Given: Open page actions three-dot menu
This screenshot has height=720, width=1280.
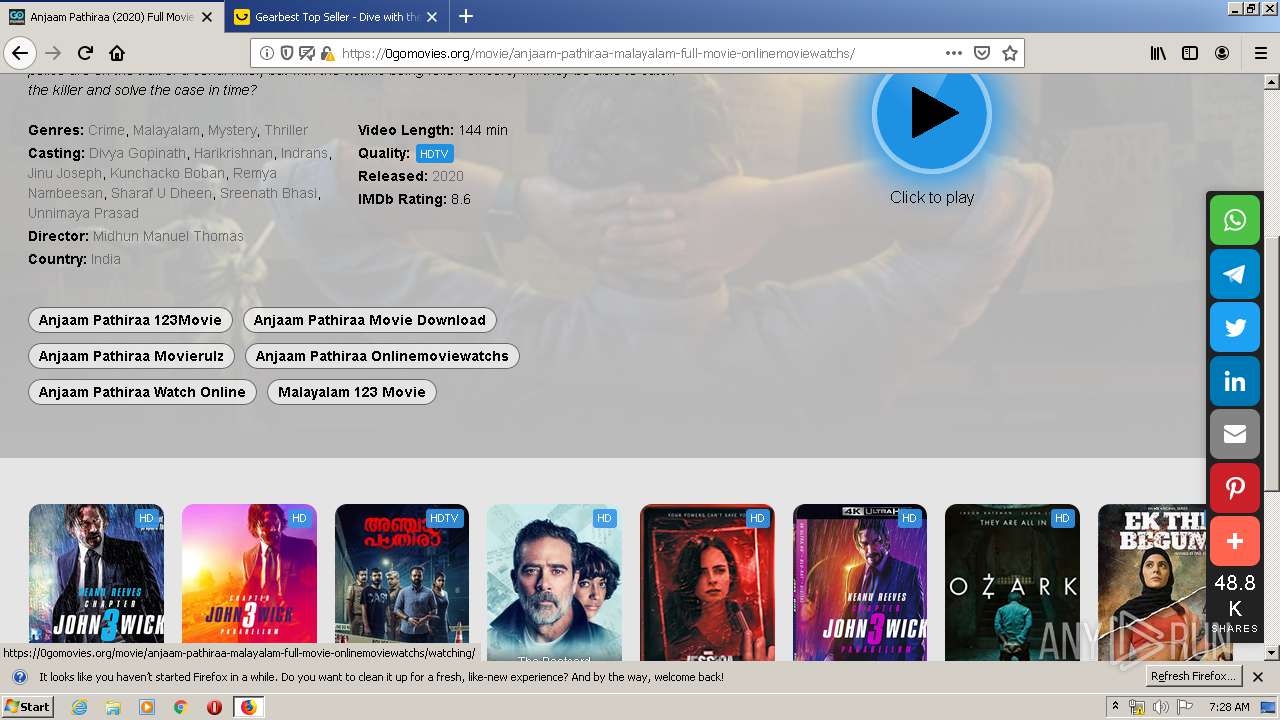Looking at the screenshot, I should 954,53.
